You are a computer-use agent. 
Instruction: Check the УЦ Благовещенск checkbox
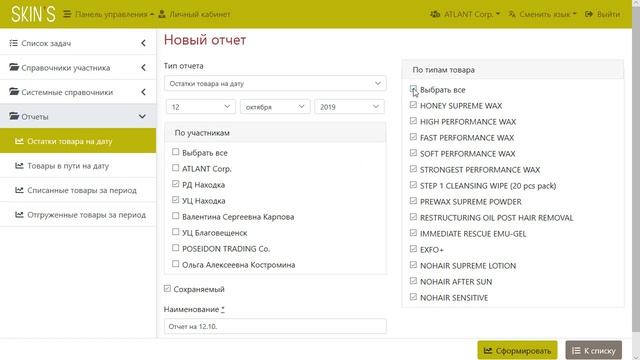pyautogui.click(x=176, y=232)
